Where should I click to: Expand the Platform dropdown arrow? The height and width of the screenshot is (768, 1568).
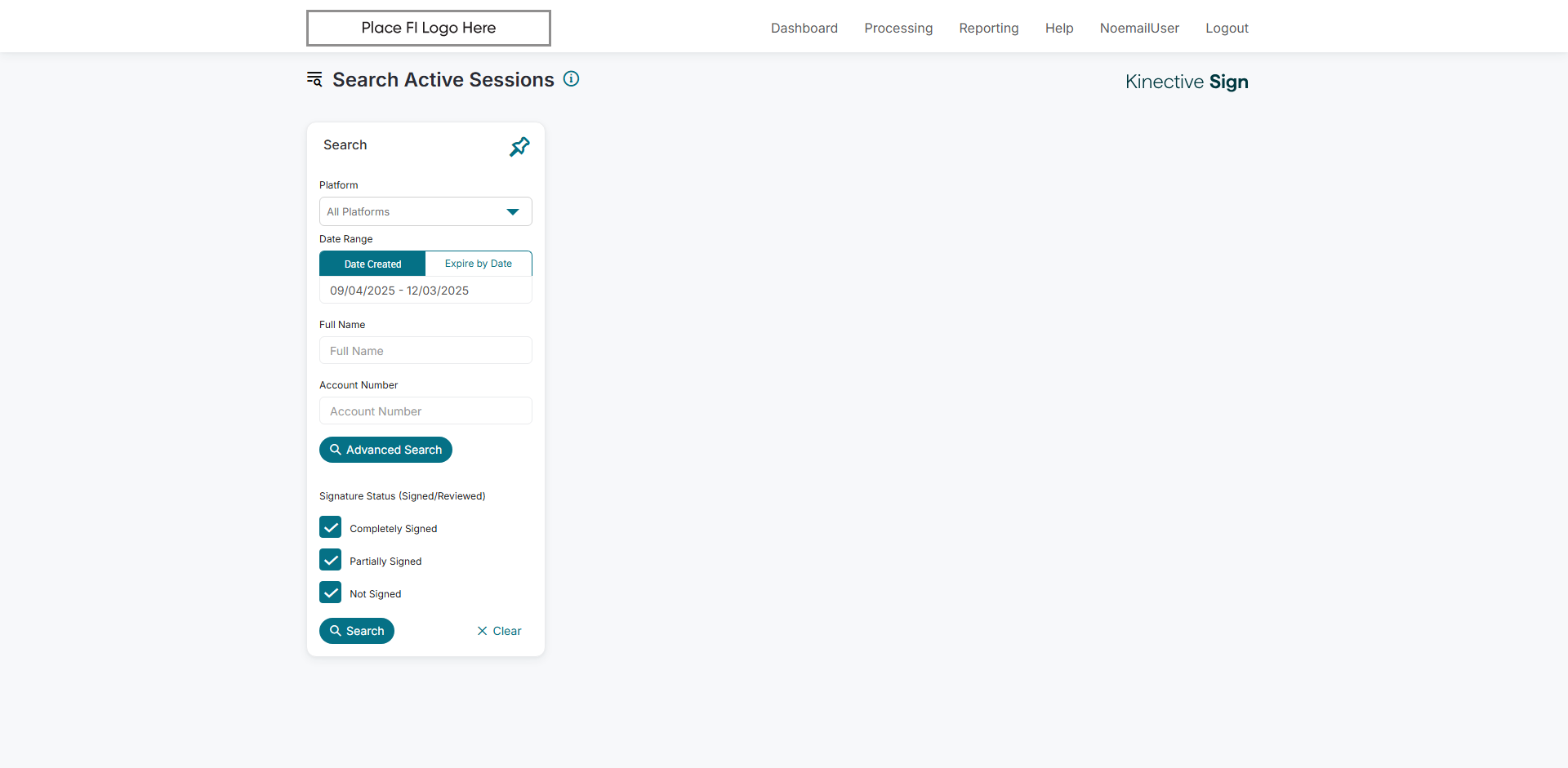(x=513, y=212)
